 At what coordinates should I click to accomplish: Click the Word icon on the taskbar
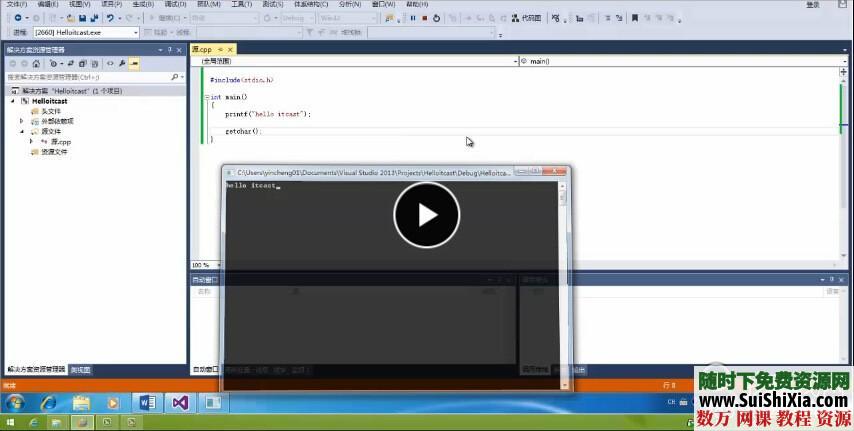coord(147,402)
